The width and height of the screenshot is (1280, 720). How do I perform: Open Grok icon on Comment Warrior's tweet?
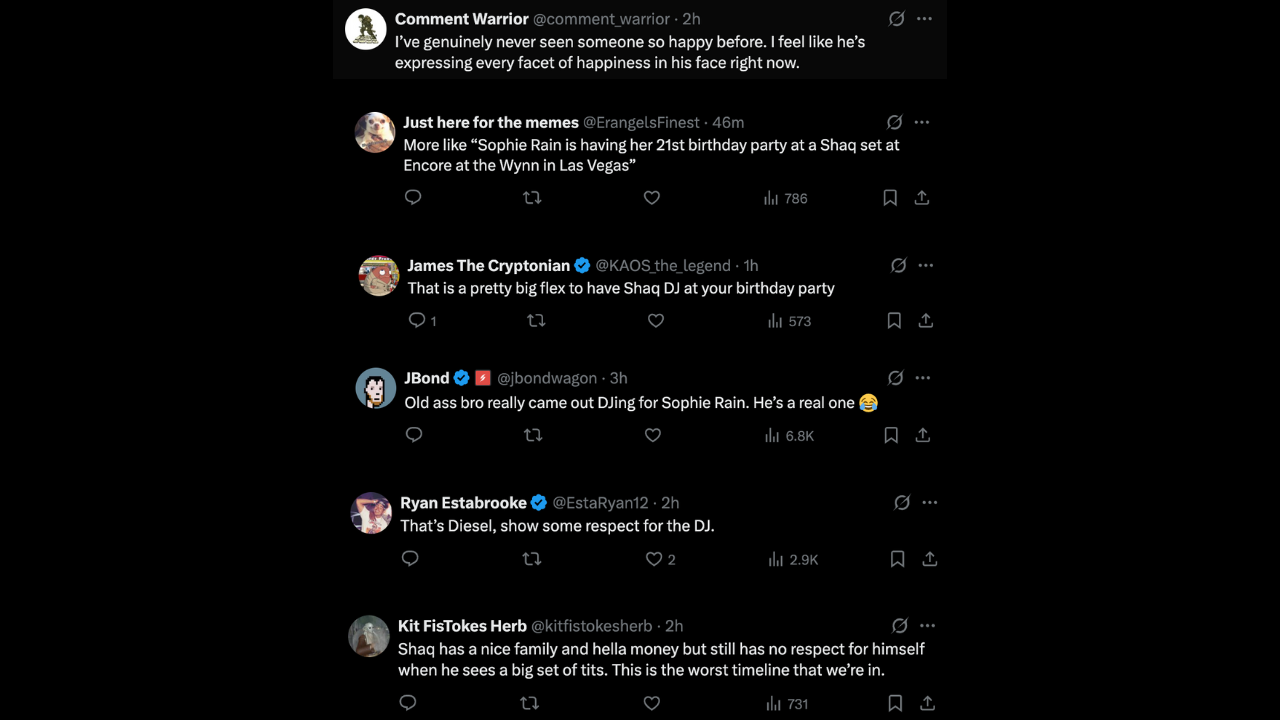[897, 19]
